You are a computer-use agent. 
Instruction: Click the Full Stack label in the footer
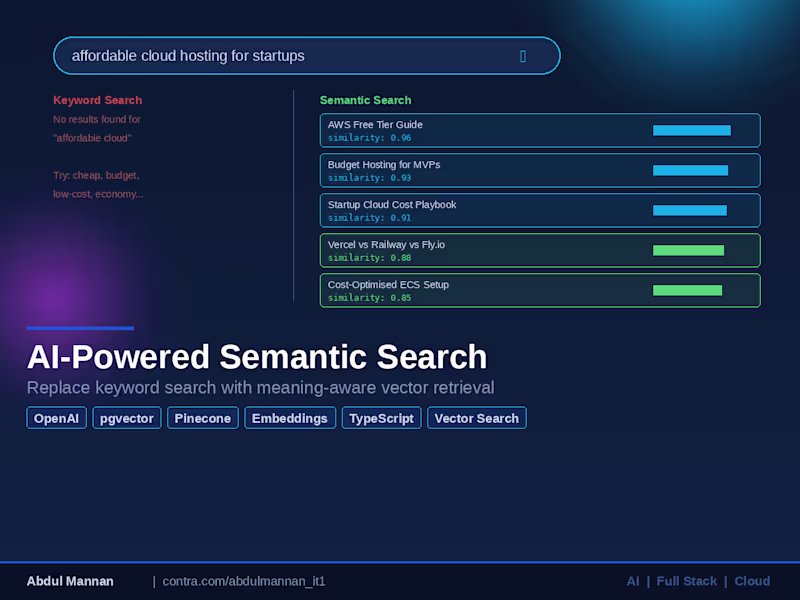(686, 581)
